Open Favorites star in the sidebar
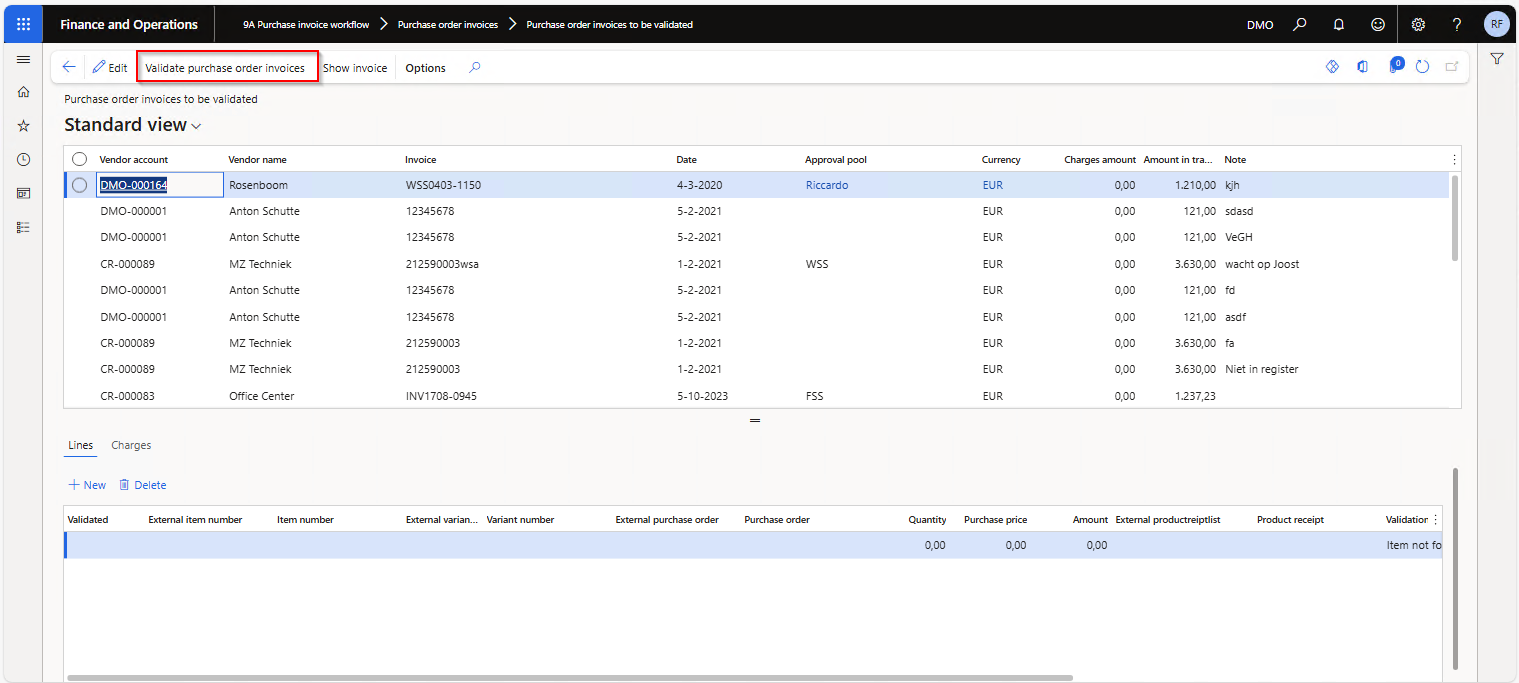Screen dimensions: 1519x683 [24, 126]
